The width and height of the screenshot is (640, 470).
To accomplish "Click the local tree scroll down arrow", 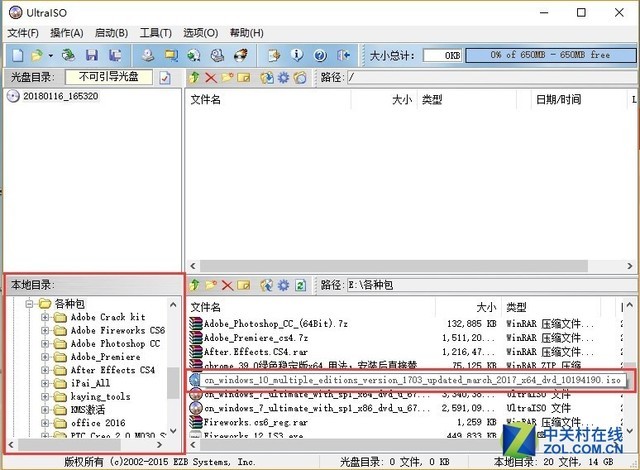I will pos(173,430).
